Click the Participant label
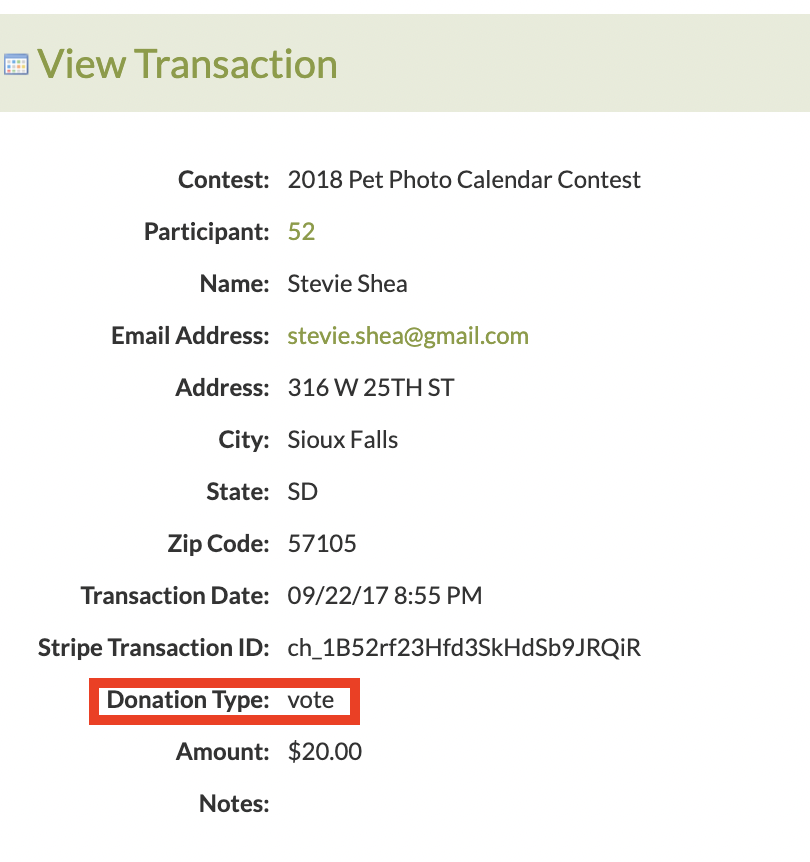This screenshot has width=810, height=862. click(x=207, y=231)
